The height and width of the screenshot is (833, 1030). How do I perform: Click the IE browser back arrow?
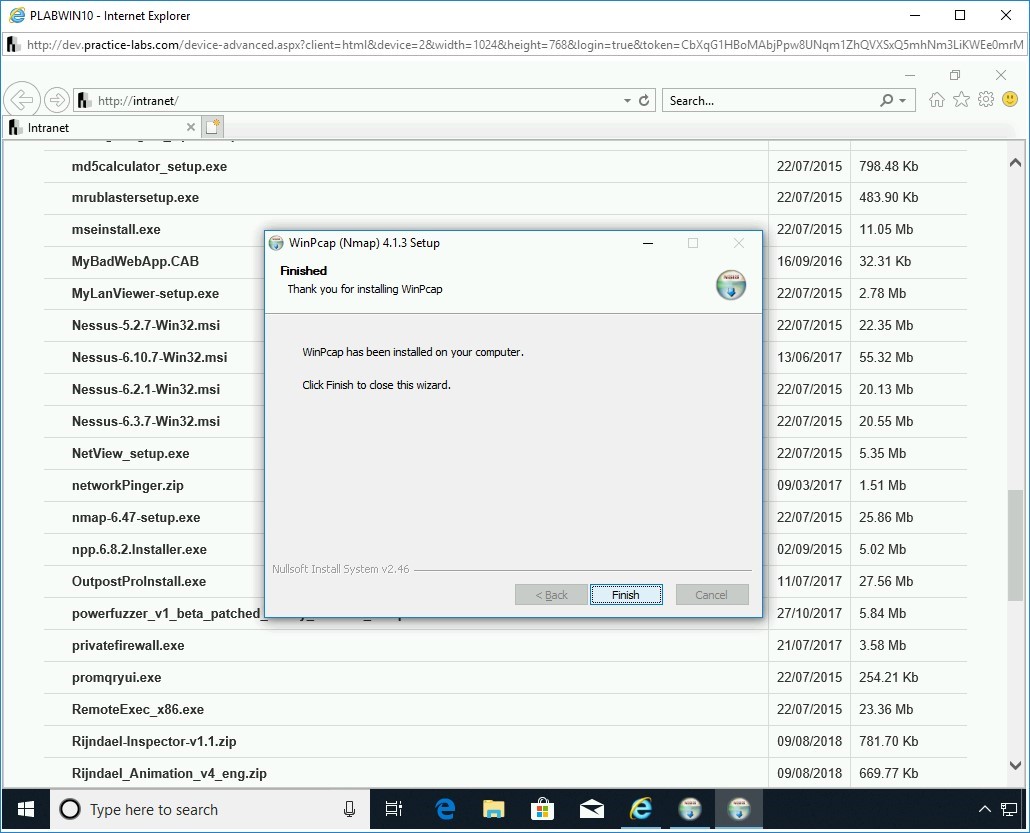tap(21, 100)
